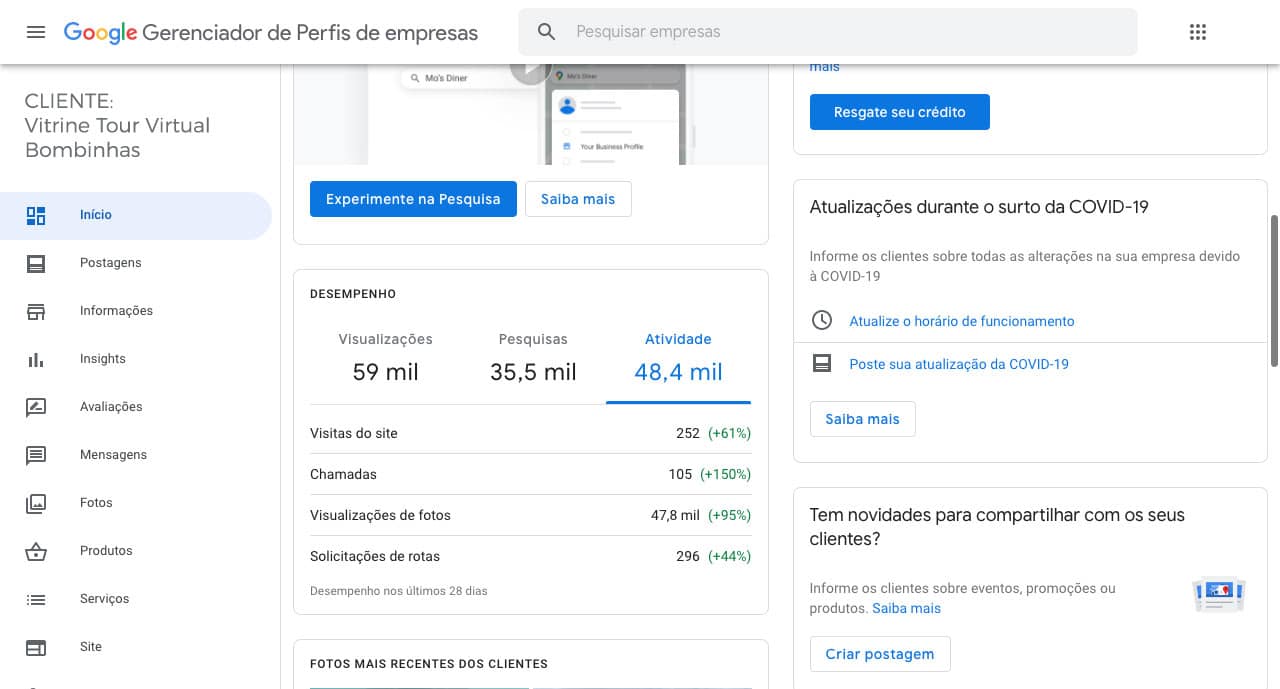
Task: Click Saiba mais next to Experimente na Pesquisa
Action: point(578,199)
